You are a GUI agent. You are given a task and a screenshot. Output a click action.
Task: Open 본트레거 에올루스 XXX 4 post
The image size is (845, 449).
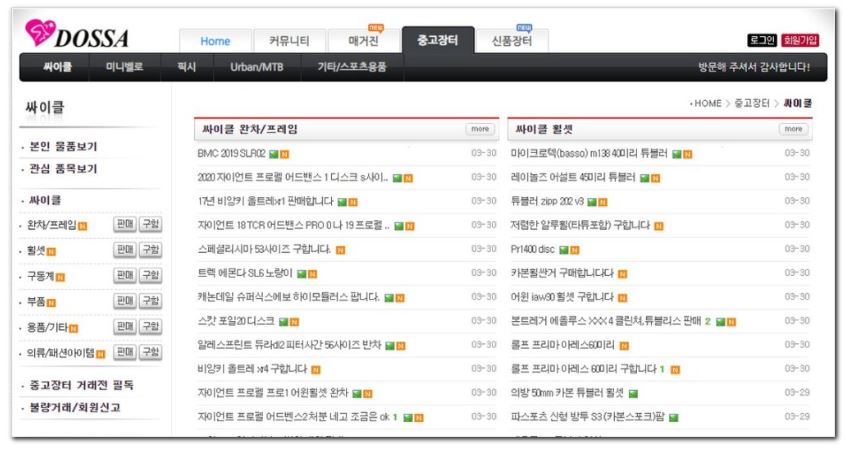[x=606, y=321]
